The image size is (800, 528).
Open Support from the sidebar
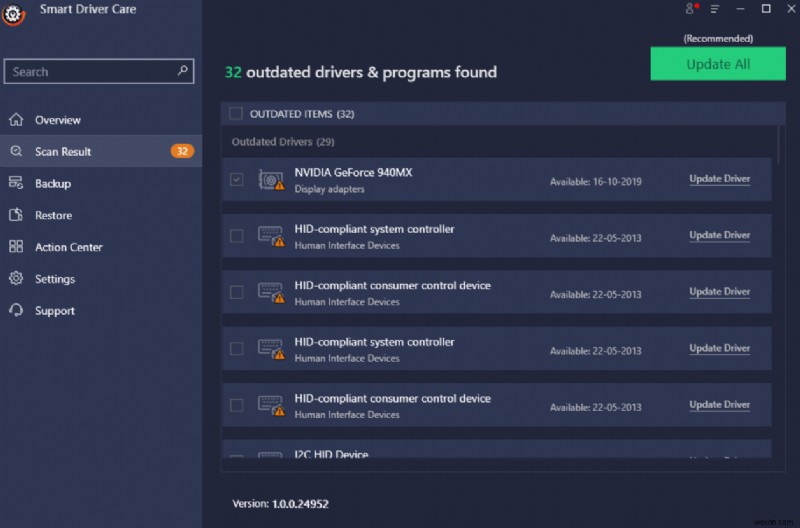[101, 310]
